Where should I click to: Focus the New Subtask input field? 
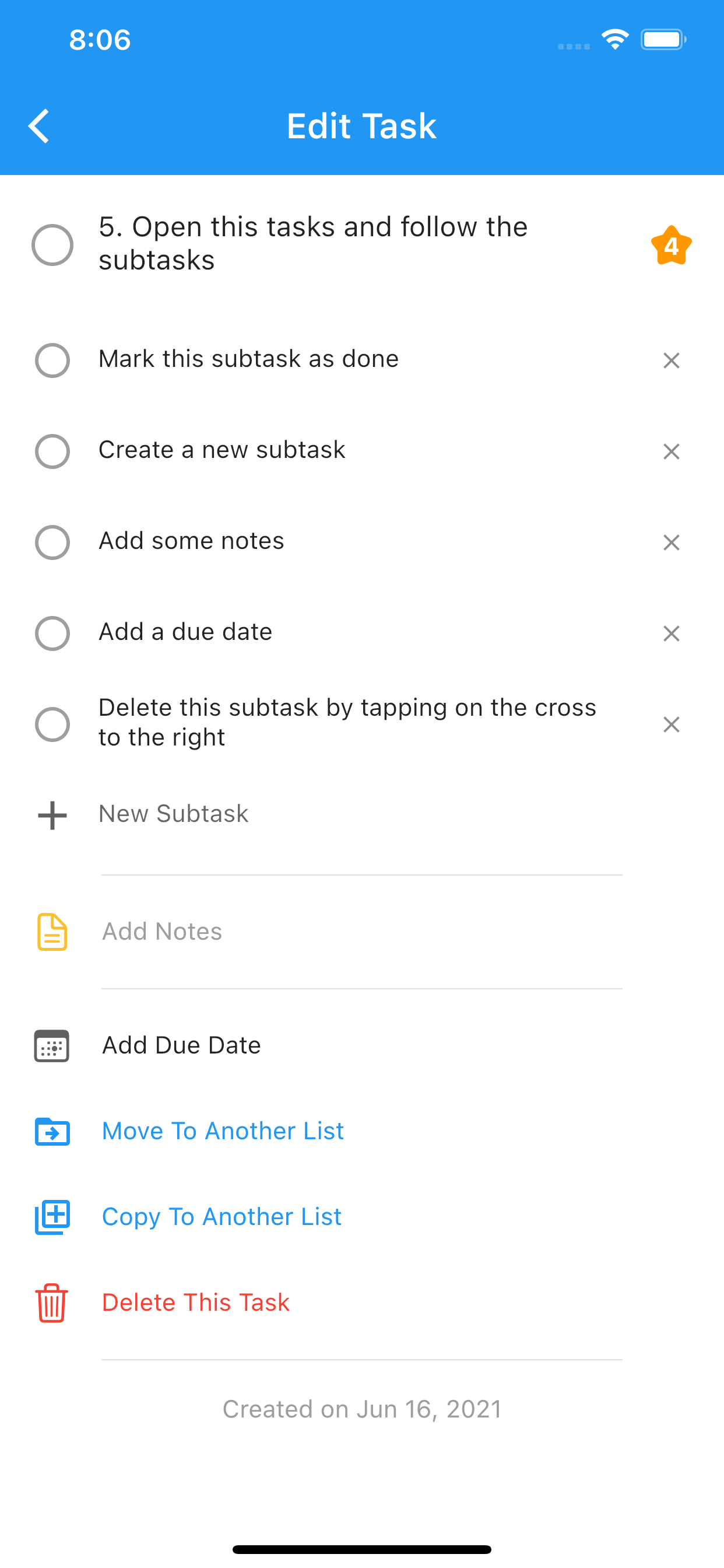pyautogui.click(x=359, y=814)
